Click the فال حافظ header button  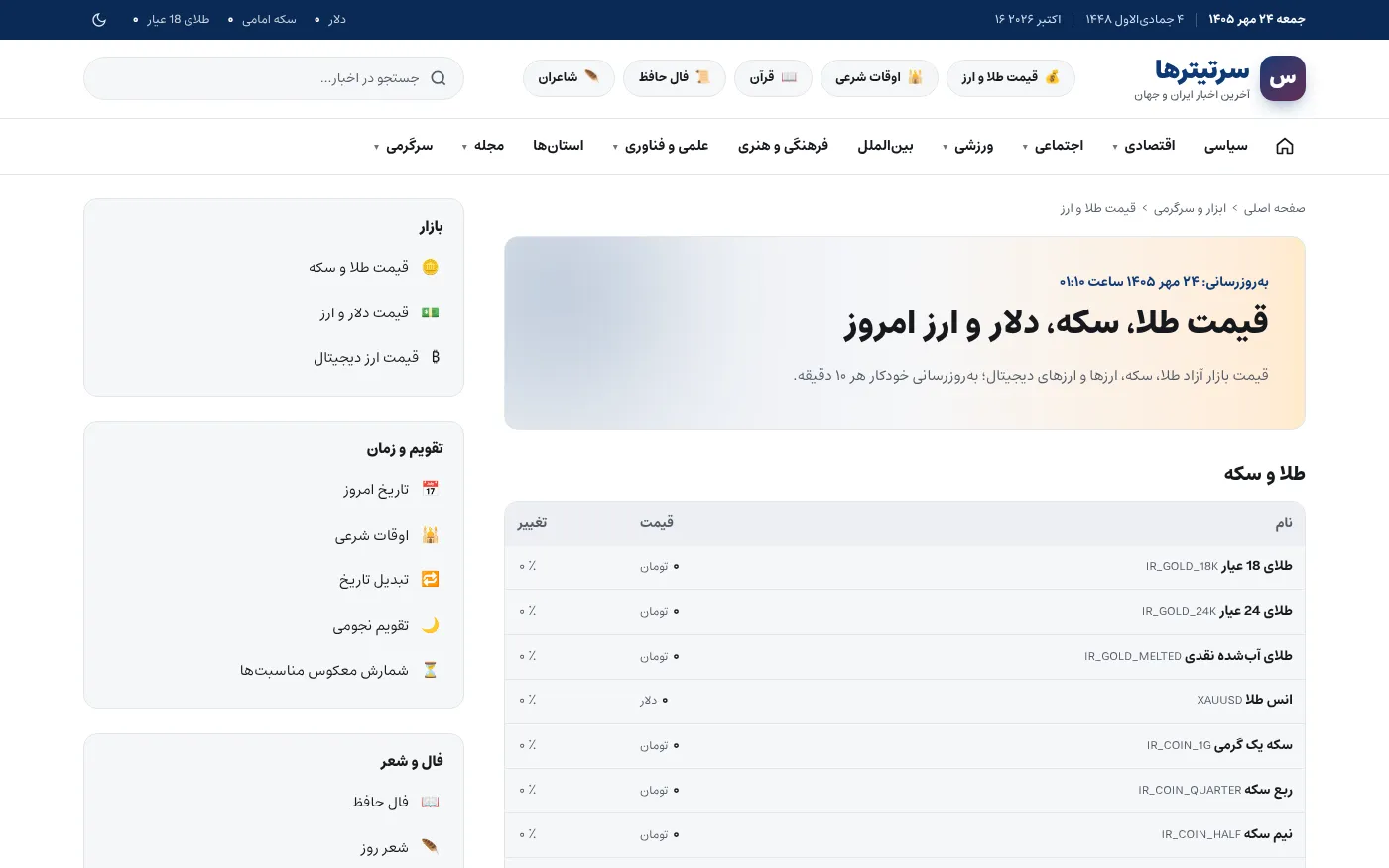click(x=675, y=78)
